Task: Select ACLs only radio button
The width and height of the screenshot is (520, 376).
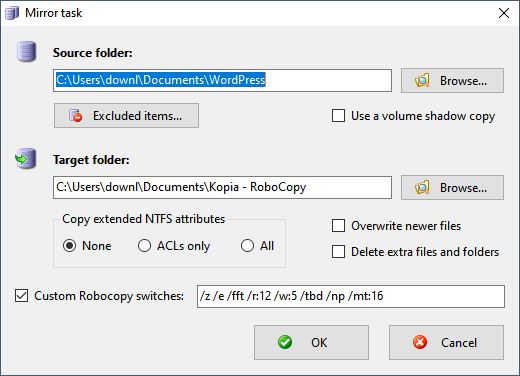Action: pos(144,246)
